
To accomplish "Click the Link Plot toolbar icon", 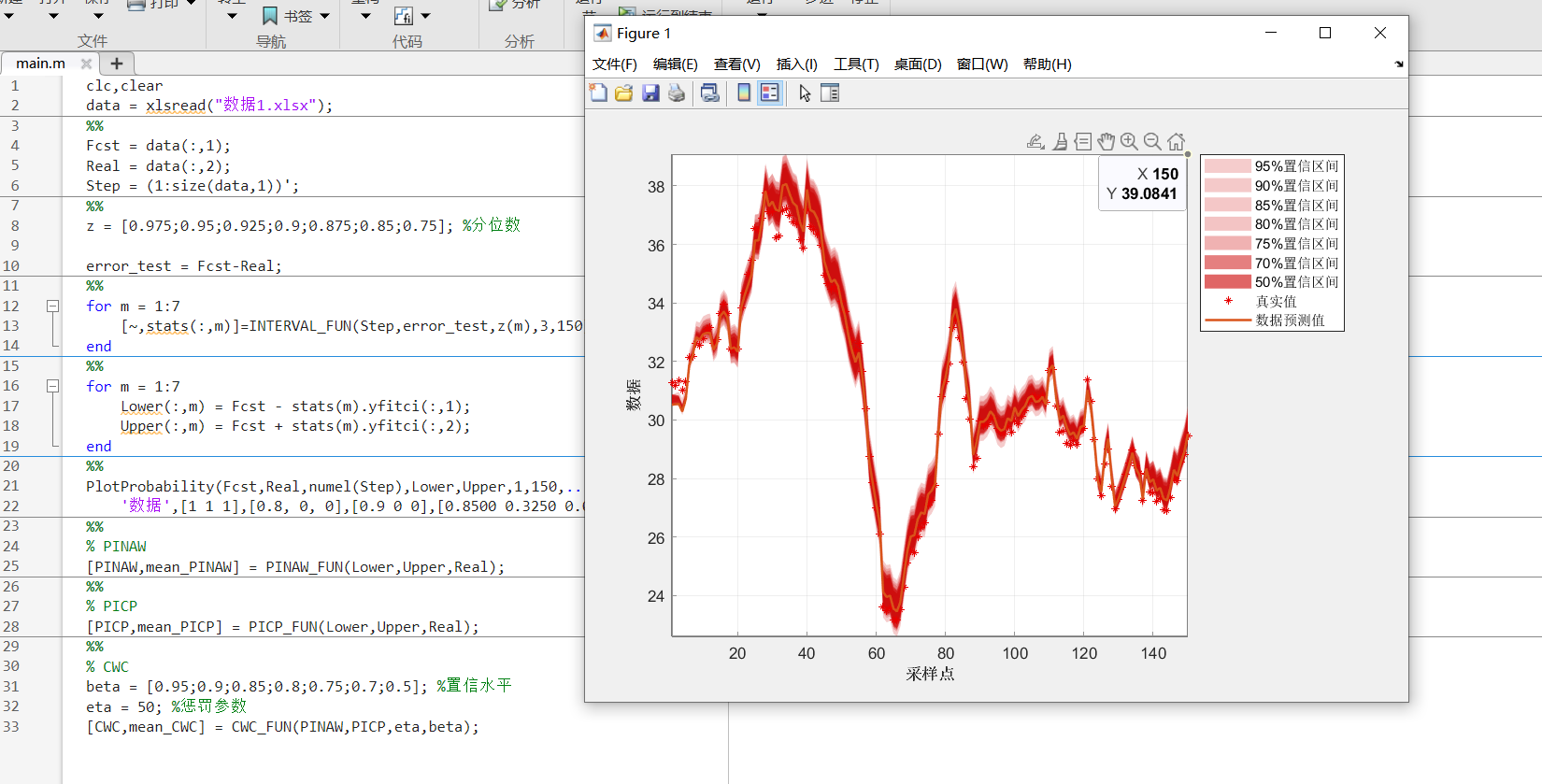I will [x=710, y=93].
